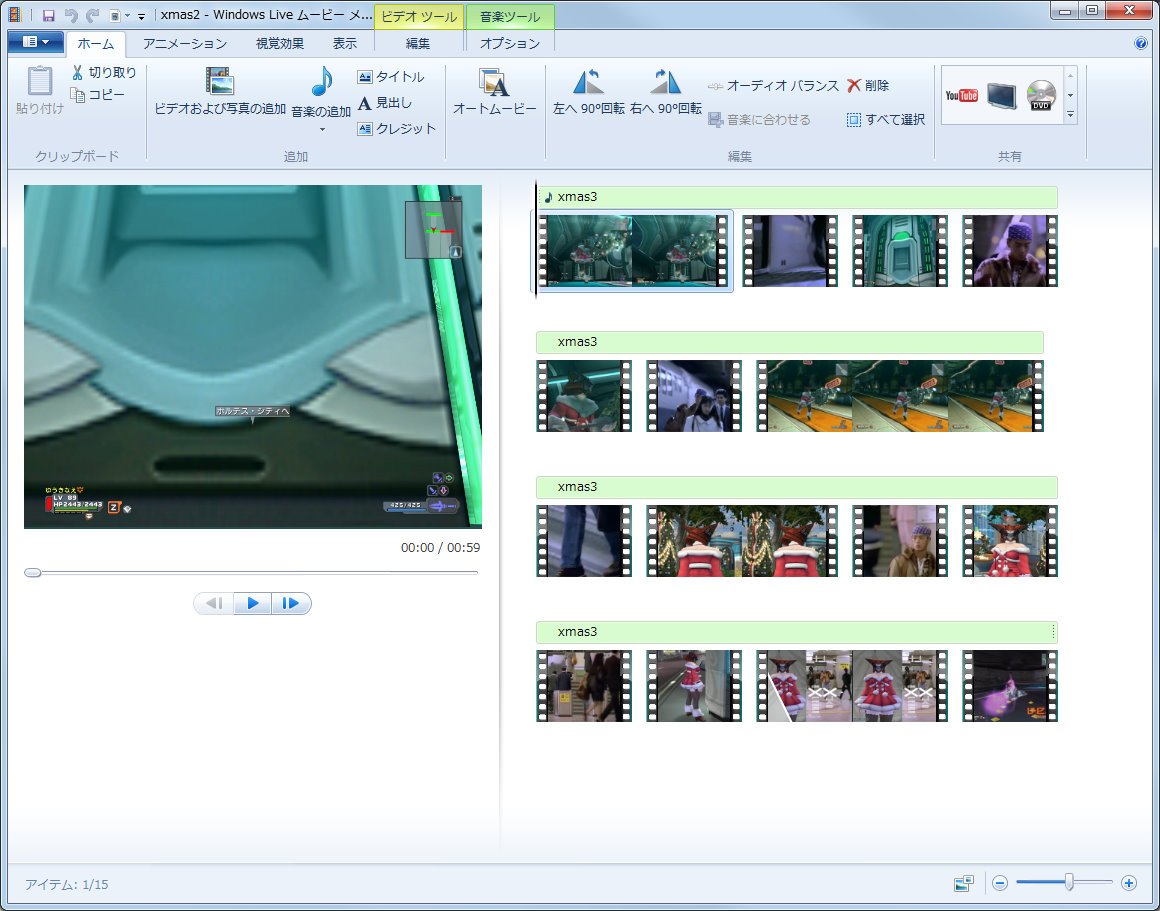Change the thumbnail size in the status bar
Image resolution: width=1160 pixels, height=911 pixels.
pyautogui.click(x=964, y=883)
